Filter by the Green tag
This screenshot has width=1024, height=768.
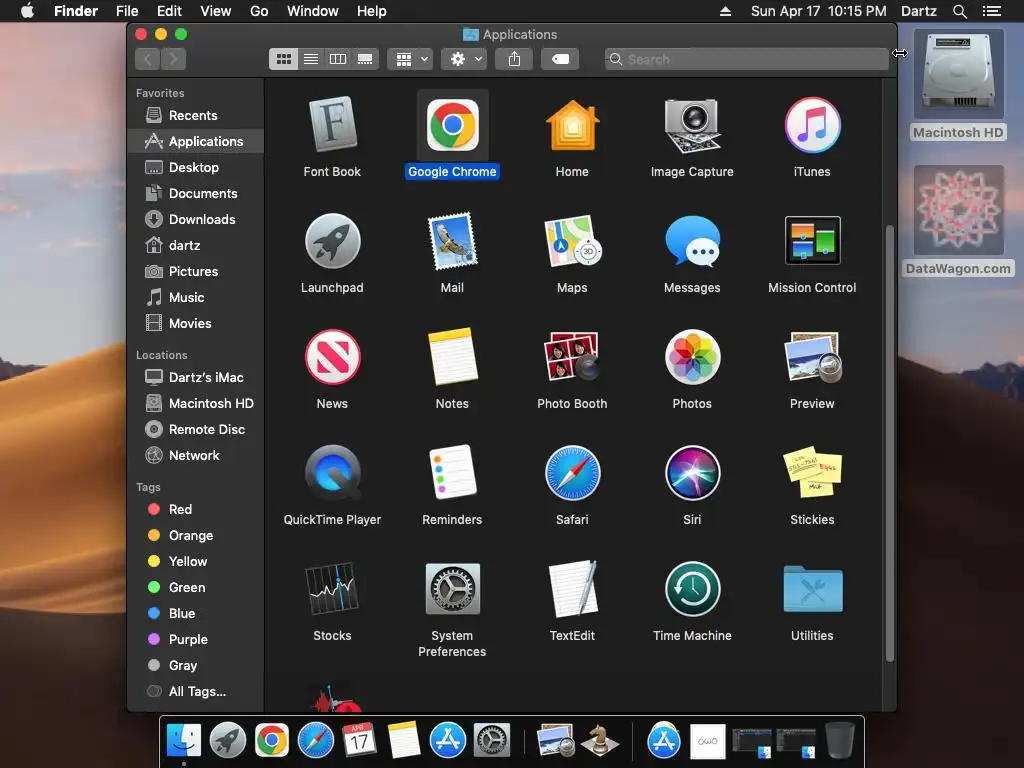tap(196, 588)
